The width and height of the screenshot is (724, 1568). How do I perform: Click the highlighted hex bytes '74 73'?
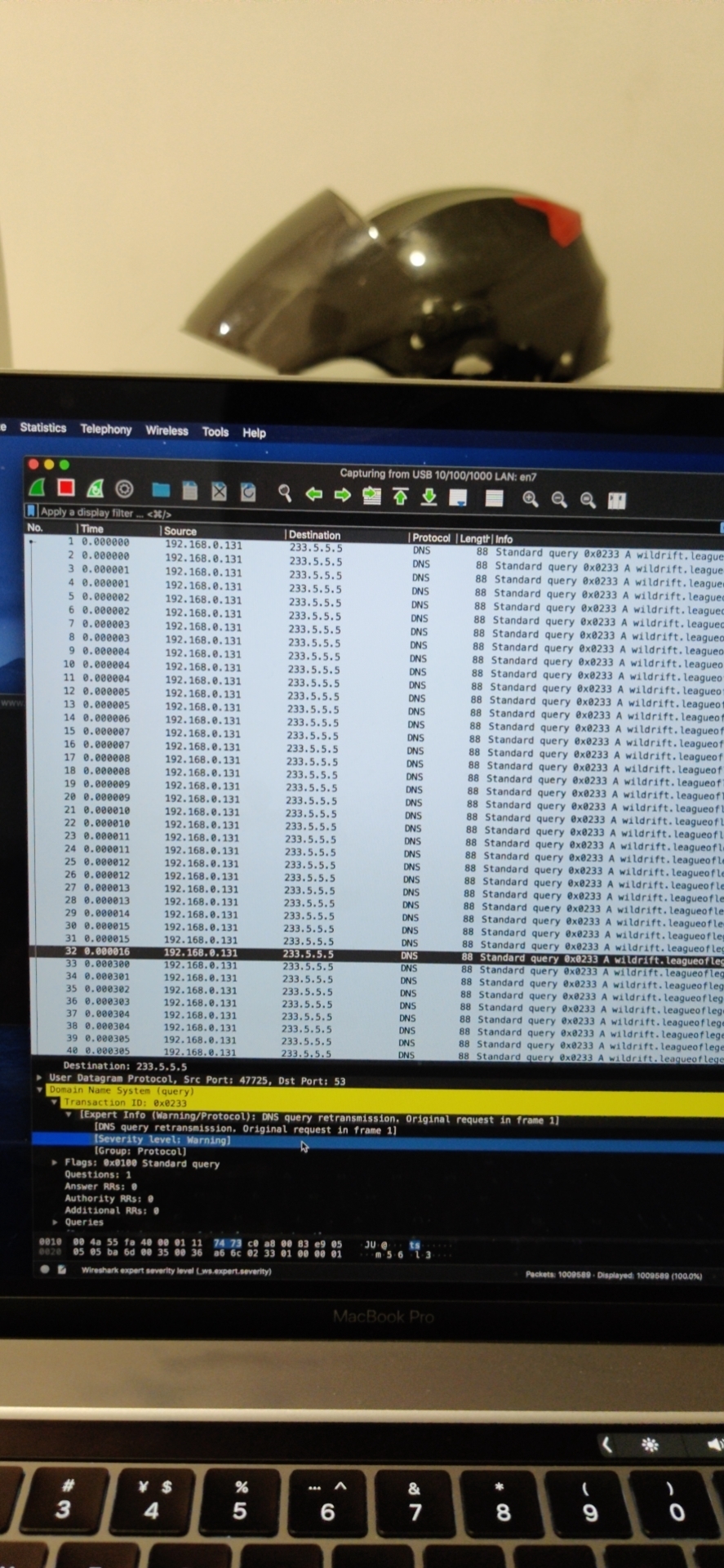coord(228,1243)
